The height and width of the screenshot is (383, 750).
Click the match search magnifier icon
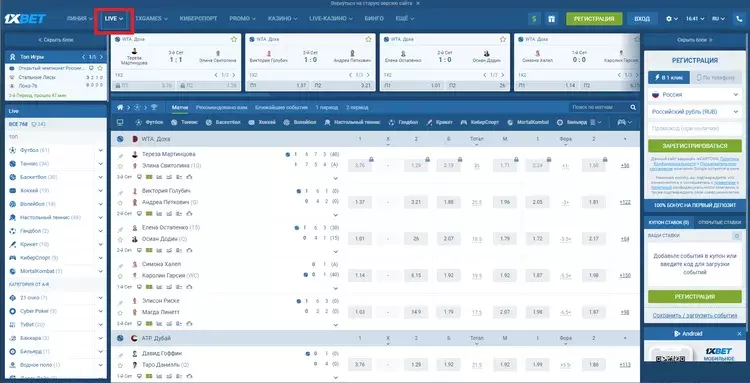pyautogui.click(x=633, y=108)
